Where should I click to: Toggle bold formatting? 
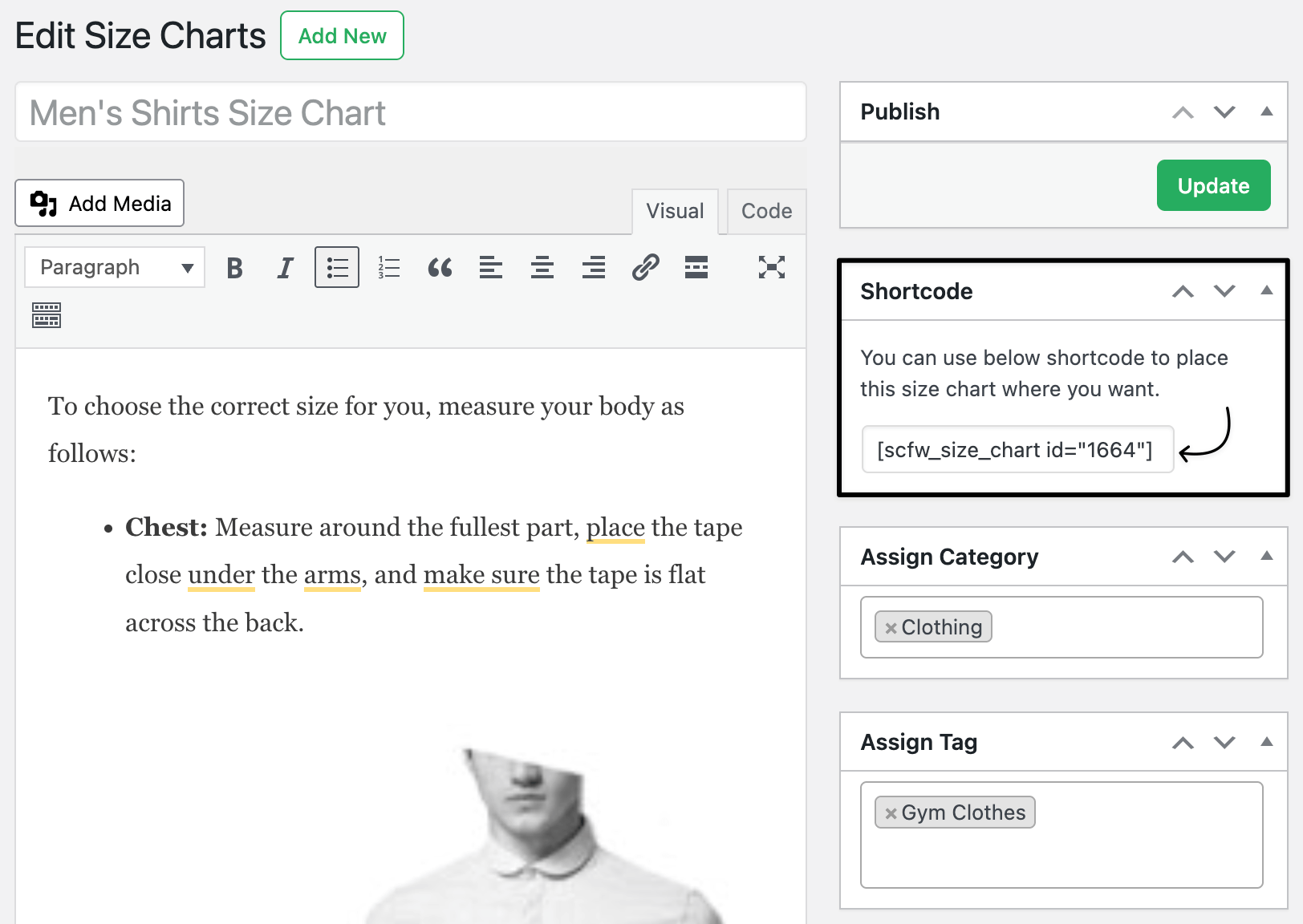[x=234, y=267]
